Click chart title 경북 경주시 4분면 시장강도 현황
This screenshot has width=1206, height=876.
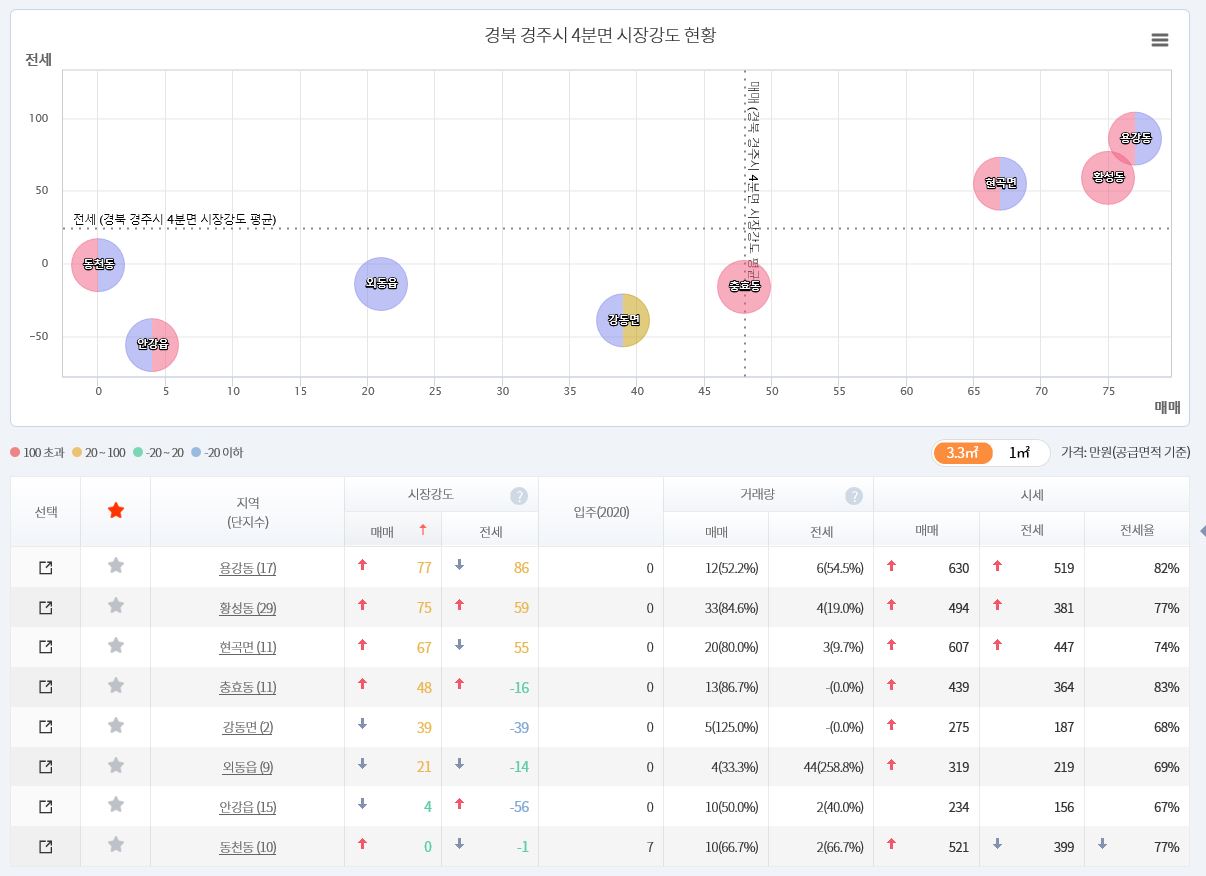600,35
